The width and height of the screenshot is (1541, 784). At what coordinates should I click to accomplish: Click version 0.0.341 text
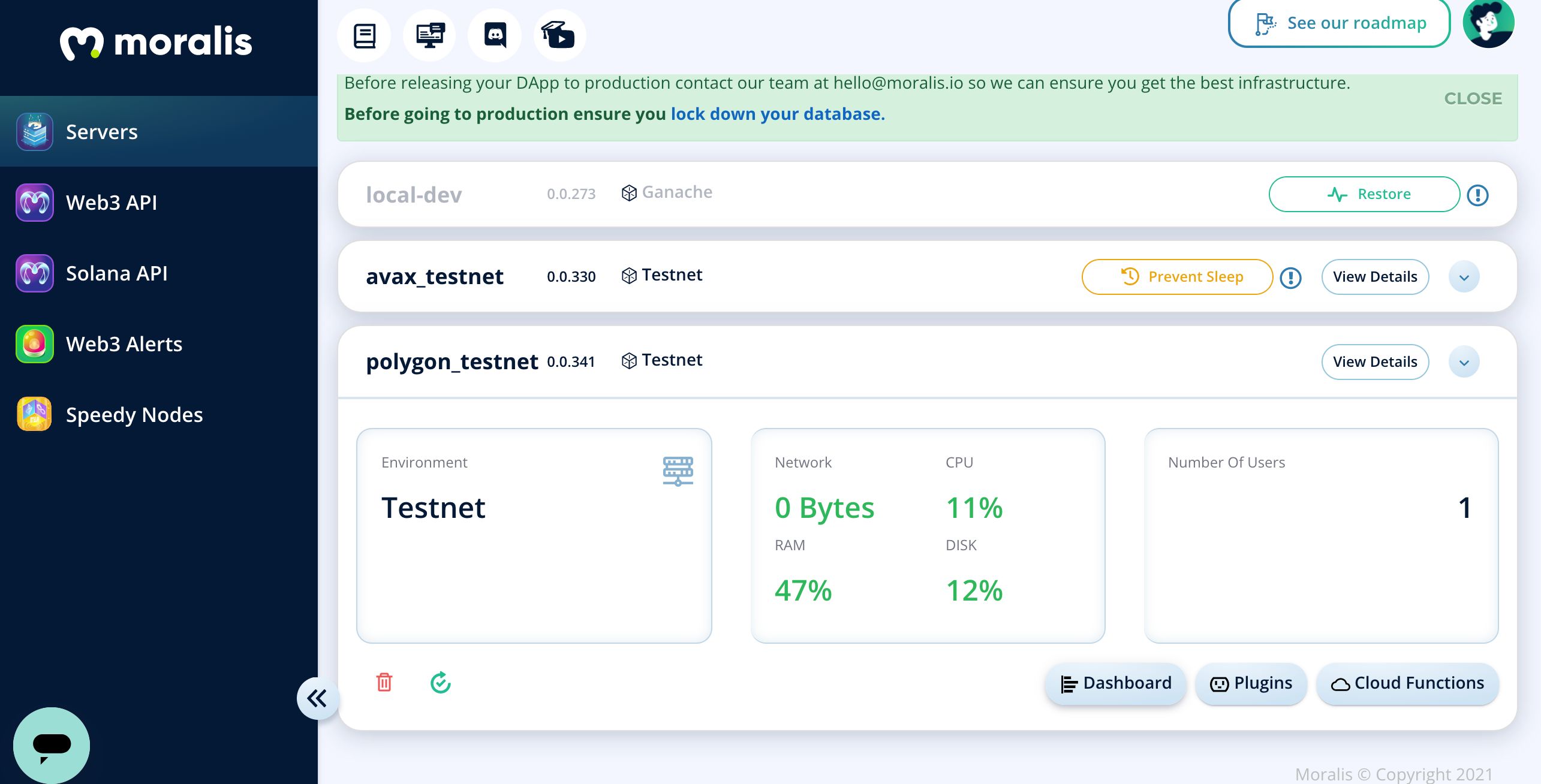pyautogui.click(x=571, y=362)
